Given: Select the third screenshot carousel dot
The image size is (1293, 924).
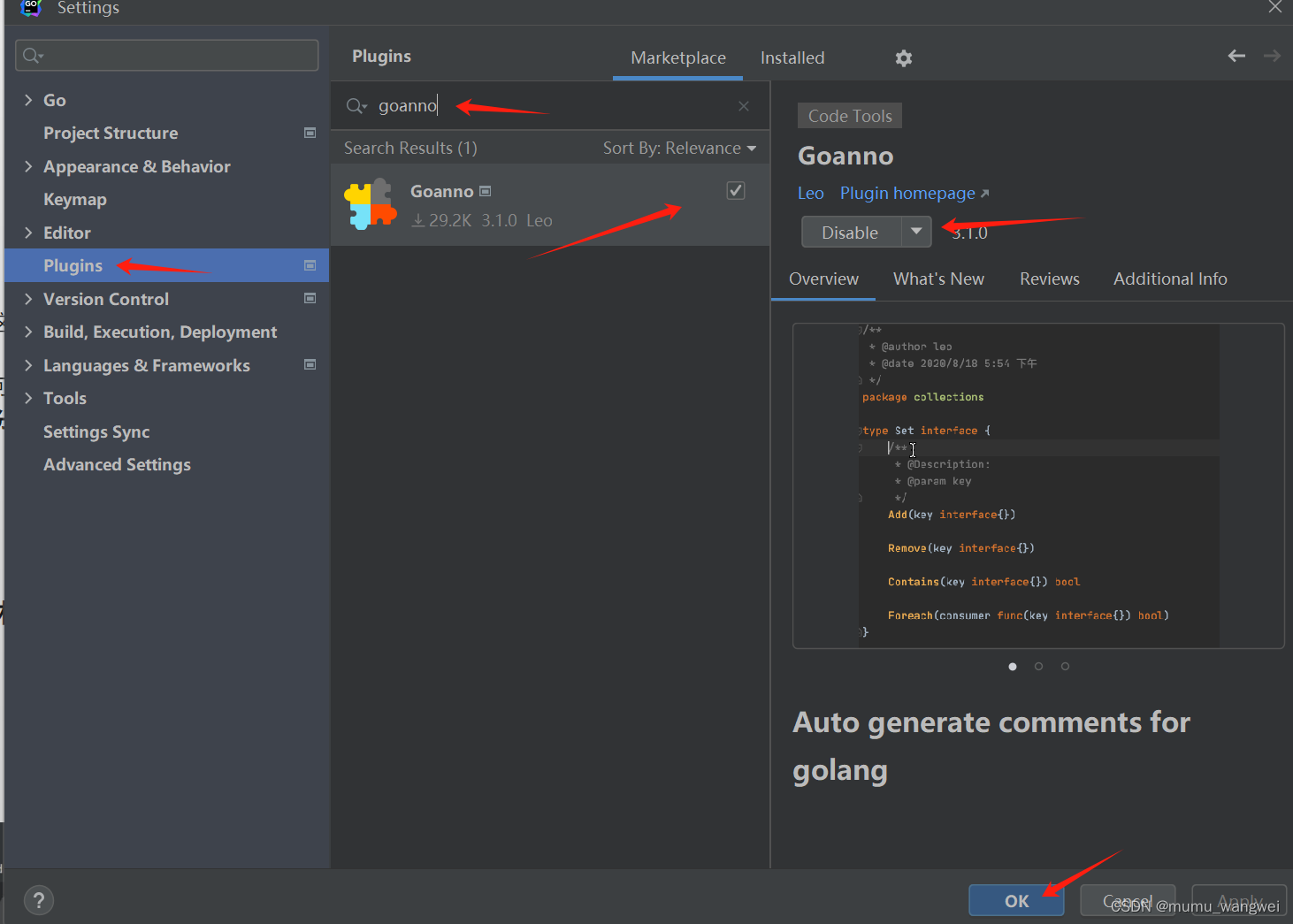Looking at the screenshot, I should click(1065, 667).
